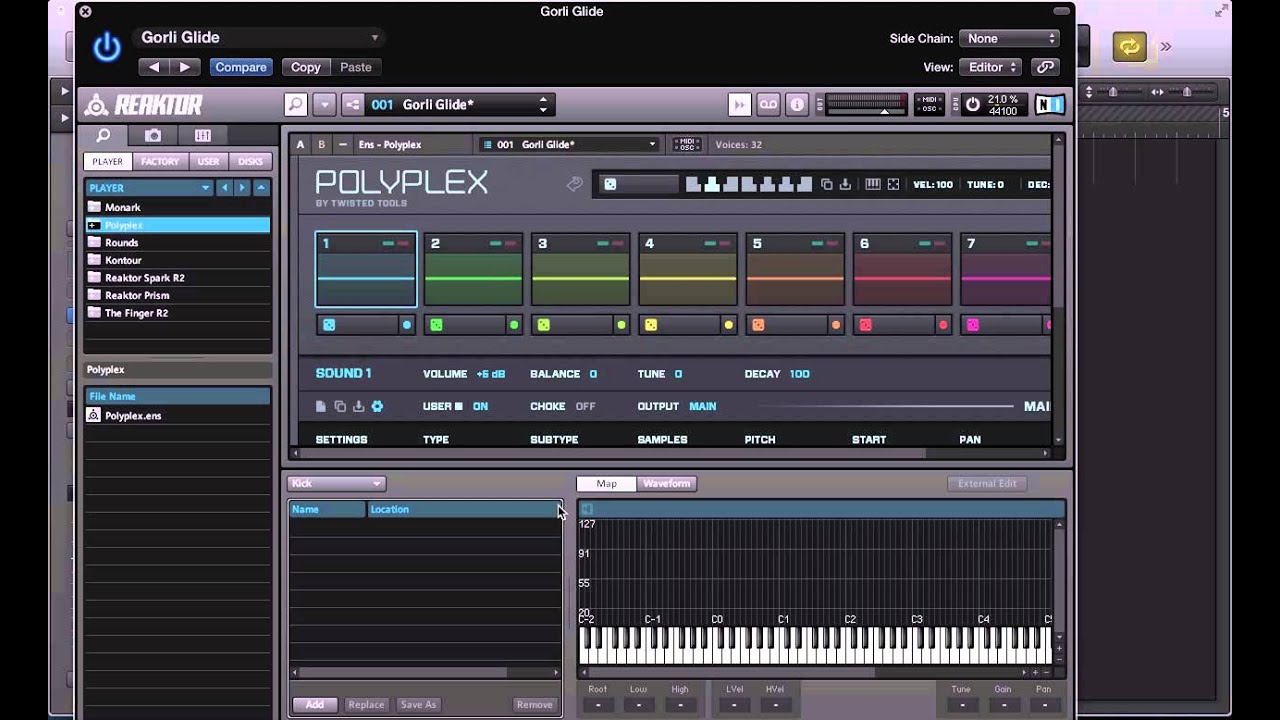This screenshot has width=1280, height=720.
Task: Select the Polyplex.ens file
Action: coord(133,415)
